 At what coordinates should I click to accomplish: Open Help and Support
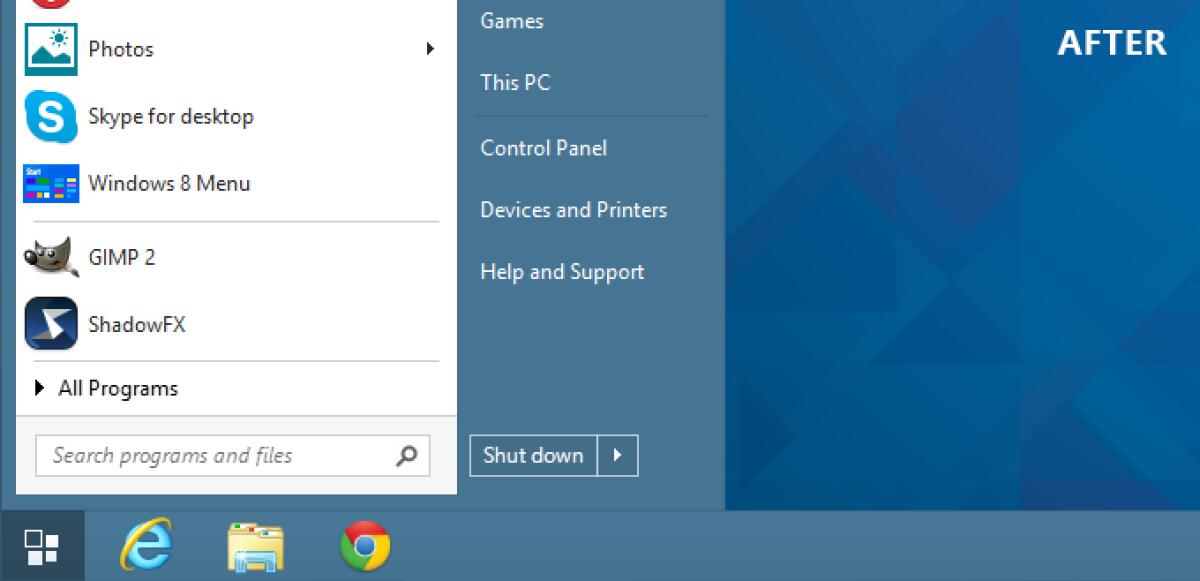(x=562, y=271)
